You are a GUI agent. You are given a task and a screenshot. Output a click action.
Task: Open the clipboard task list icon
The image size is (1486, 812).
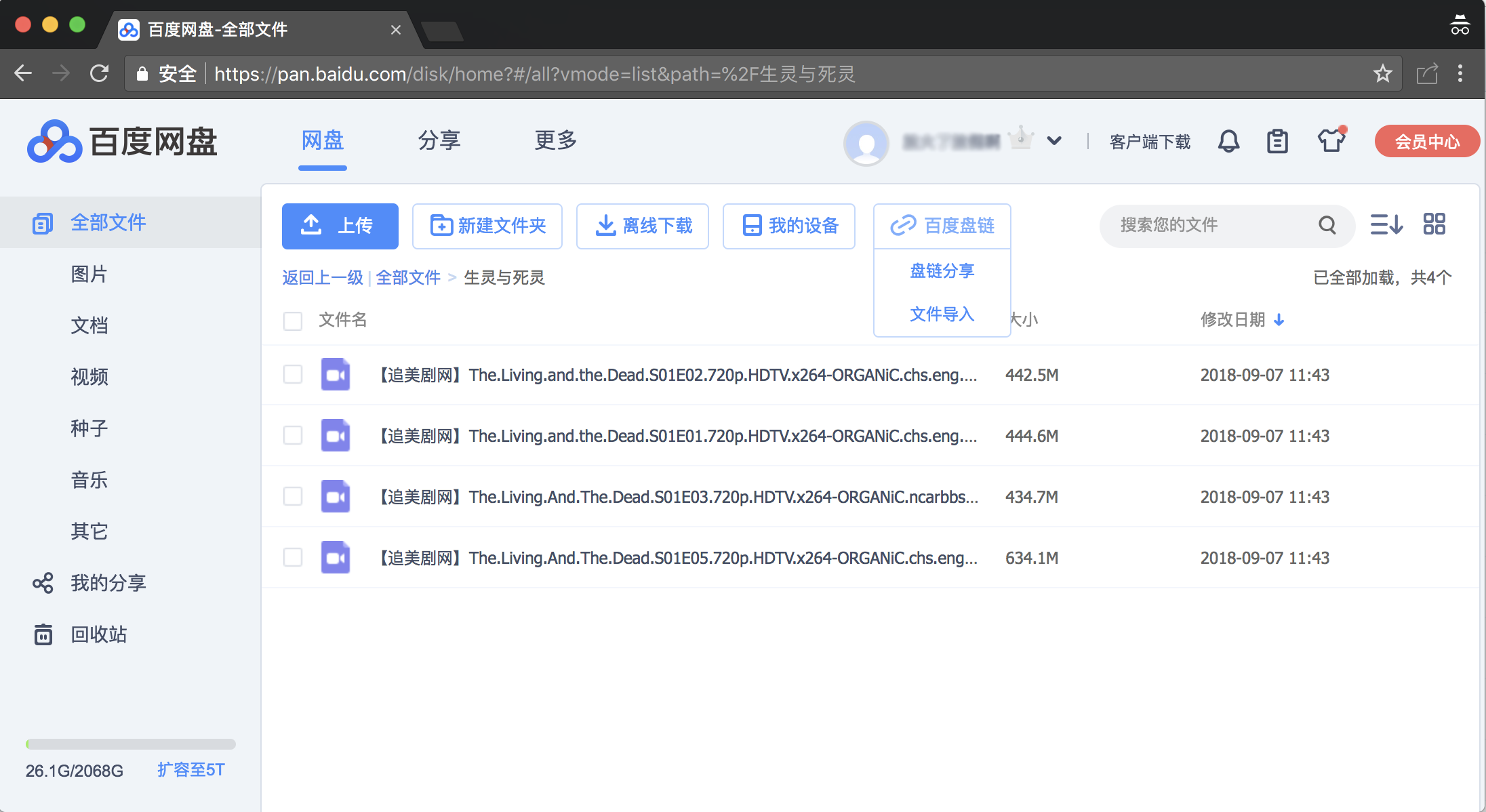1277,142
